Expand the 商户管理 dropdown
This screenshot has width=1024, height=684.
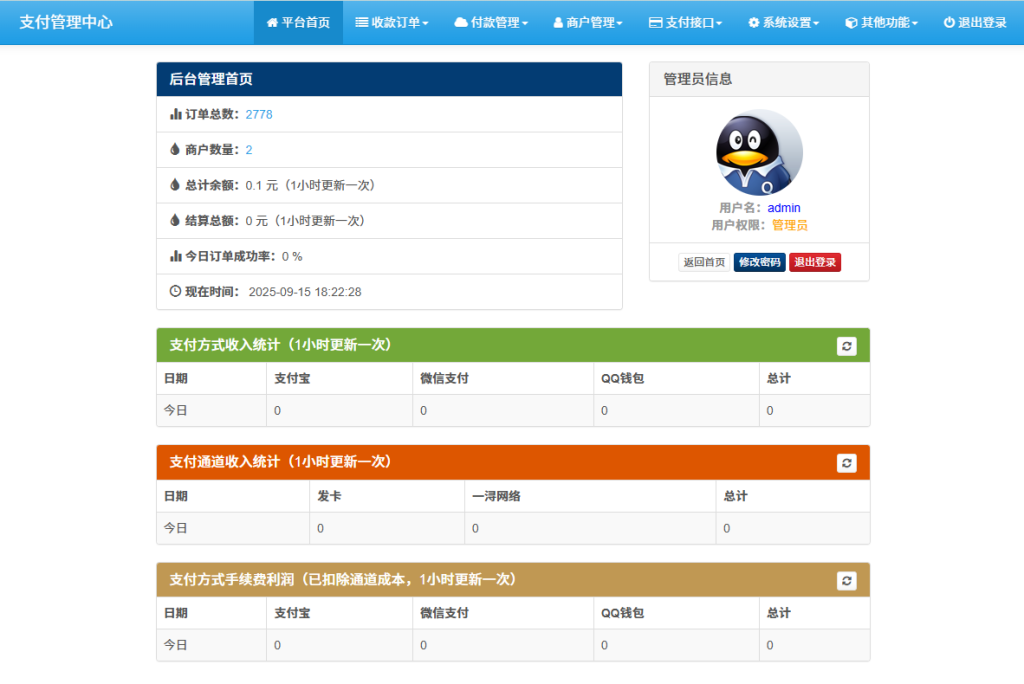point(588,23)
